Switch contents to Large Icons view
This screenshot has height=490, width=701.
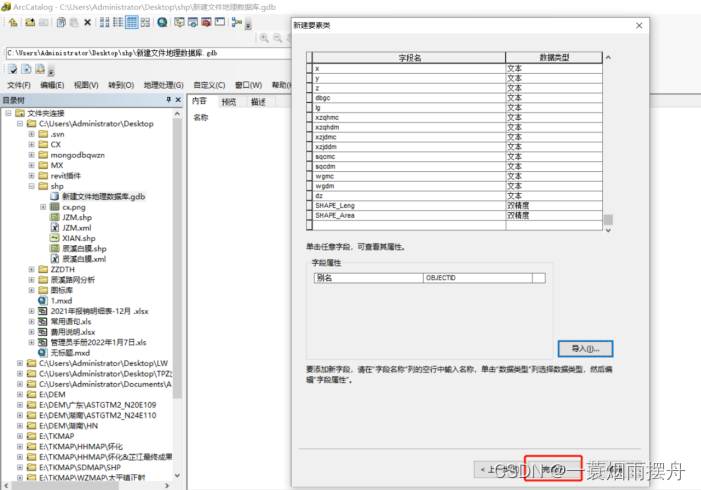104,22
